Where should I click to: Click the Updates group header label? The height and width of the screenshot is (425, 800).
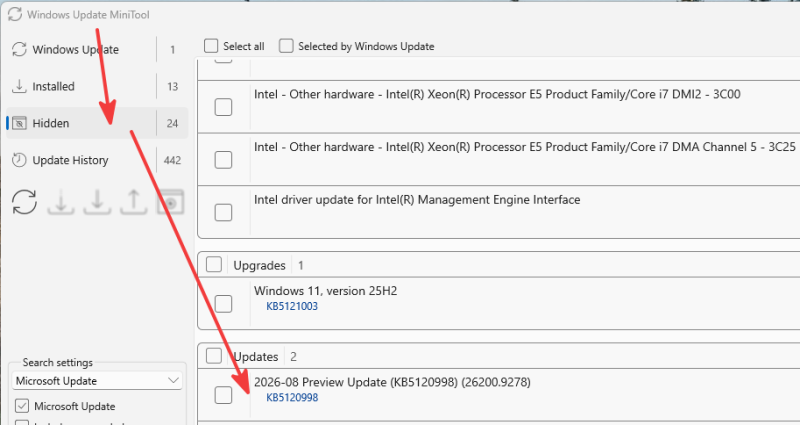pyautogui.click(x=256, y=357)
